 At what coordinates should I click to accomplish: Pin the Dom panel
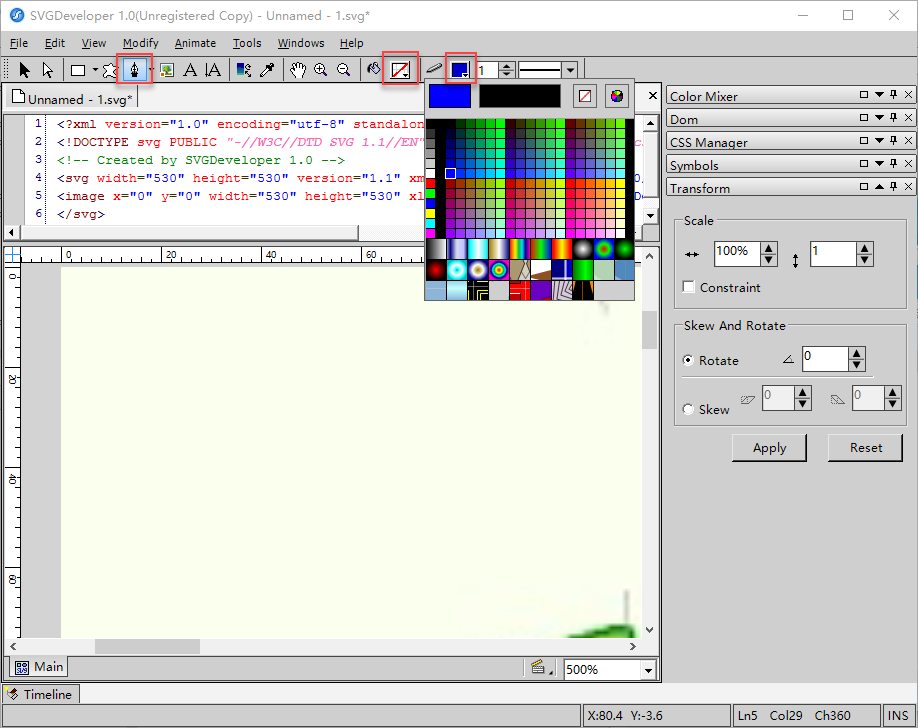[893, 117]
